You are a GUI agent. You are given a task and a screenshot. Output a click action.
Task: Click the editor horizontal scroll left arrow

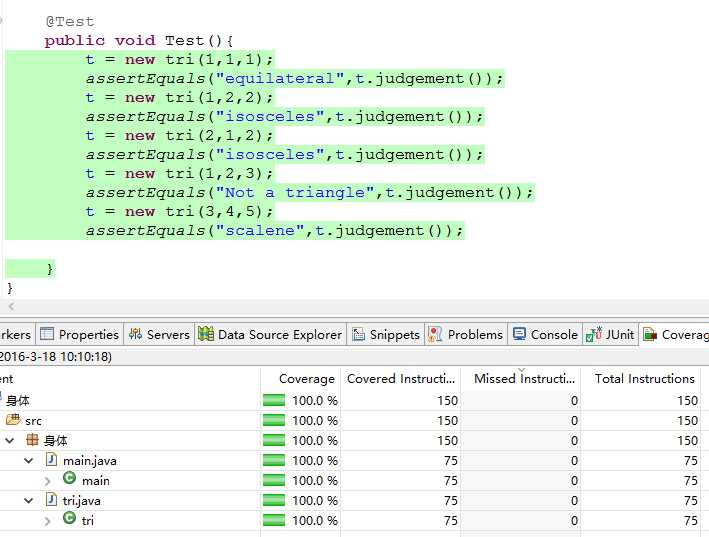[x=11, y=306]
